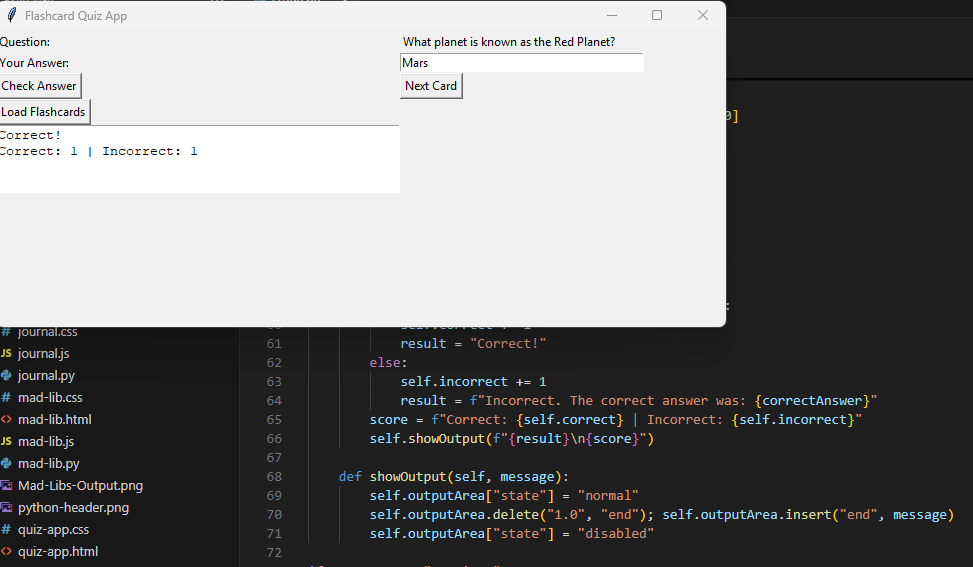This screenshot has width=973, height=567.
Task: Click the outputArea state = "normal" line
Action: [504, 496]
